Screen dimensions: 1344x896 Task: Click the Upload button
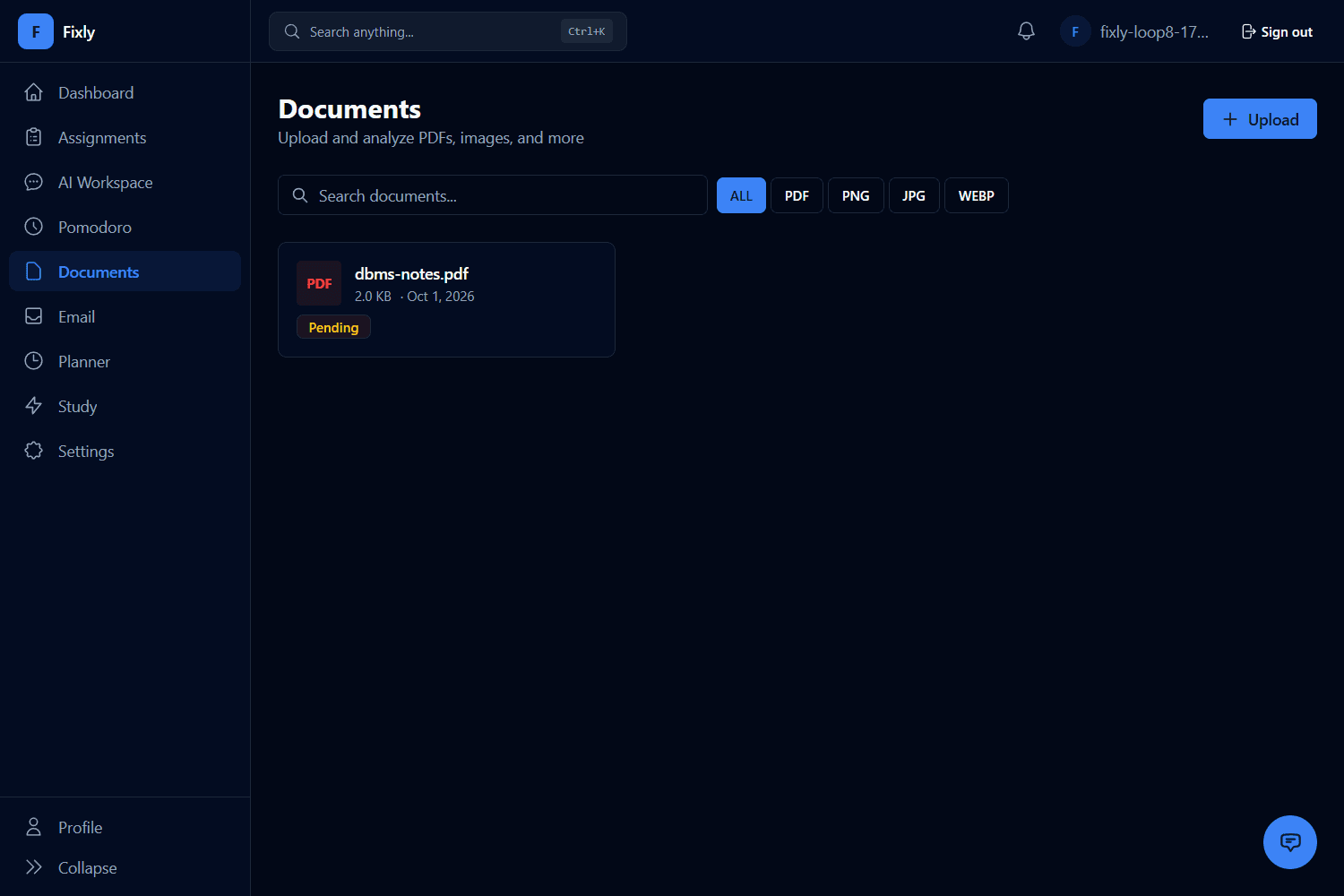tap(1260, 119)
